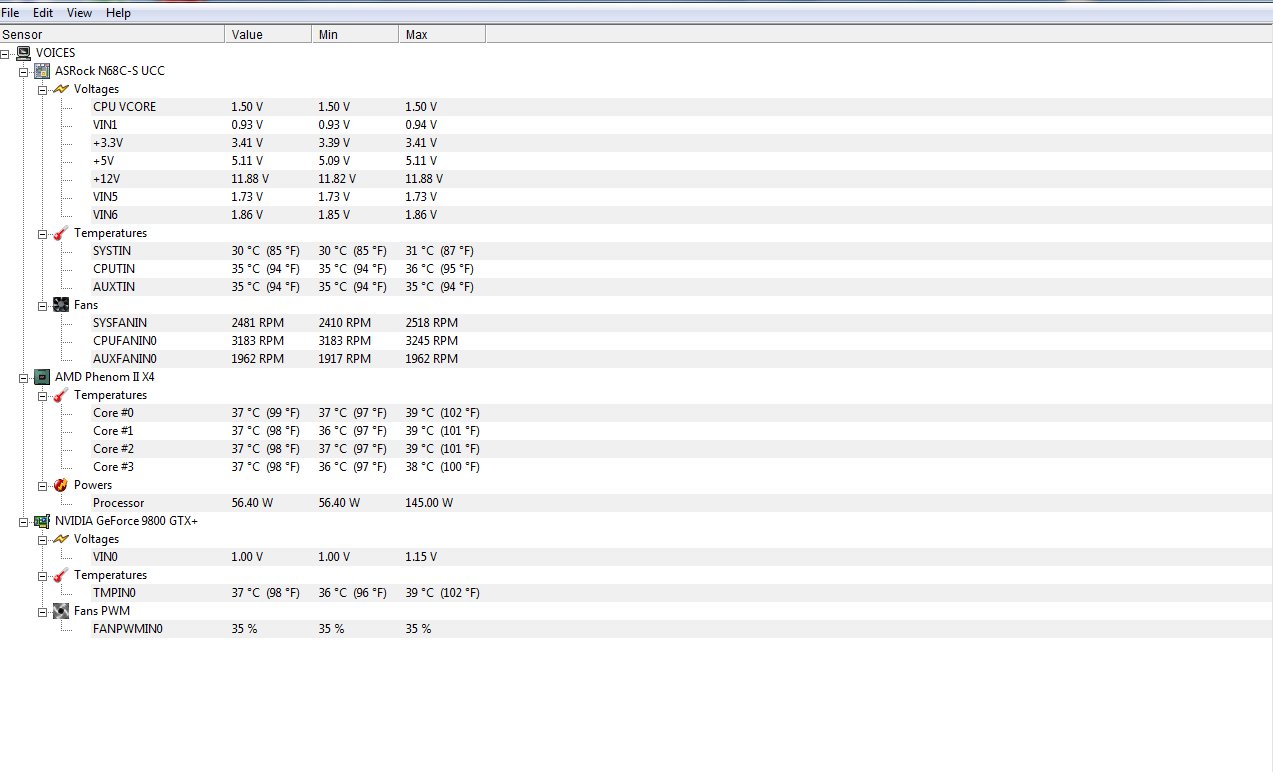This screenshot has width=1273, height=772.
Task: Click the Max column header
Action: coord(442,34)
